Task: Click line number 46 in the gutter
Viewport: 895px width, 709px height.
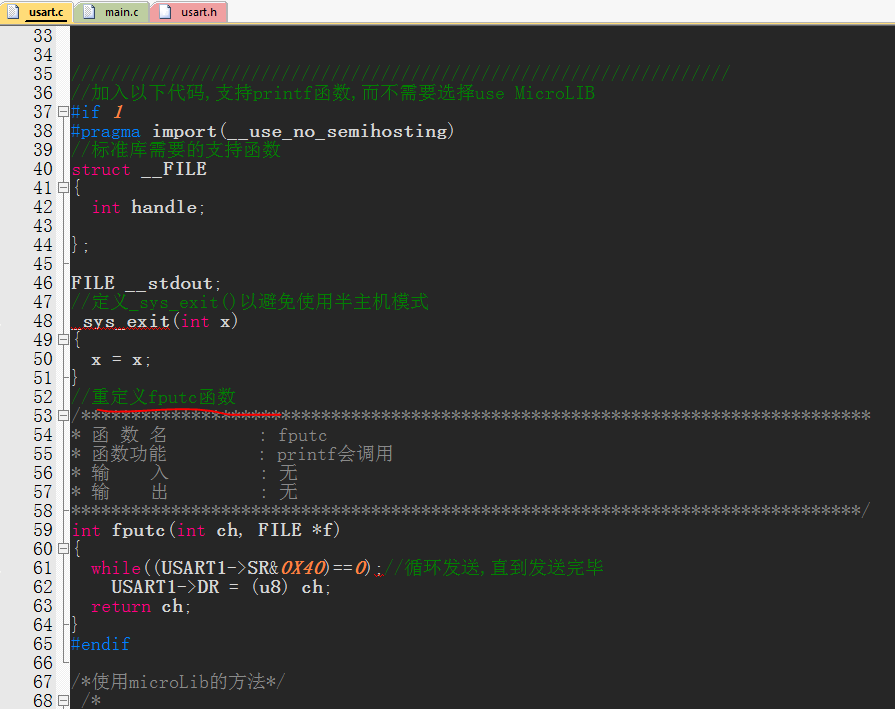Action: pyautogui.click(x=43, y=283)
